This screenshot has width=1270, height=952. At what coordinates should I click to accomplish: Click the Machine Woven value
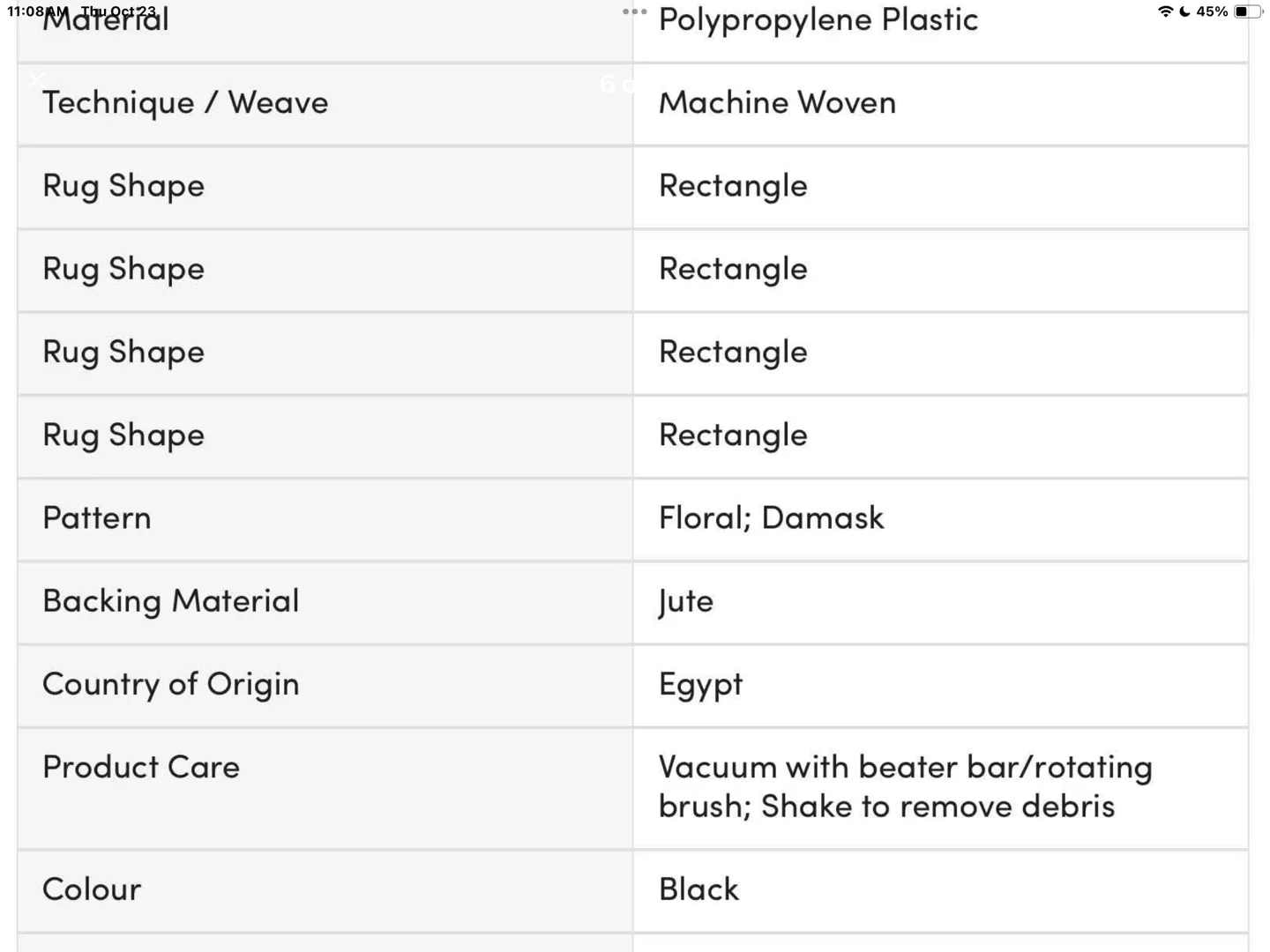777,102
